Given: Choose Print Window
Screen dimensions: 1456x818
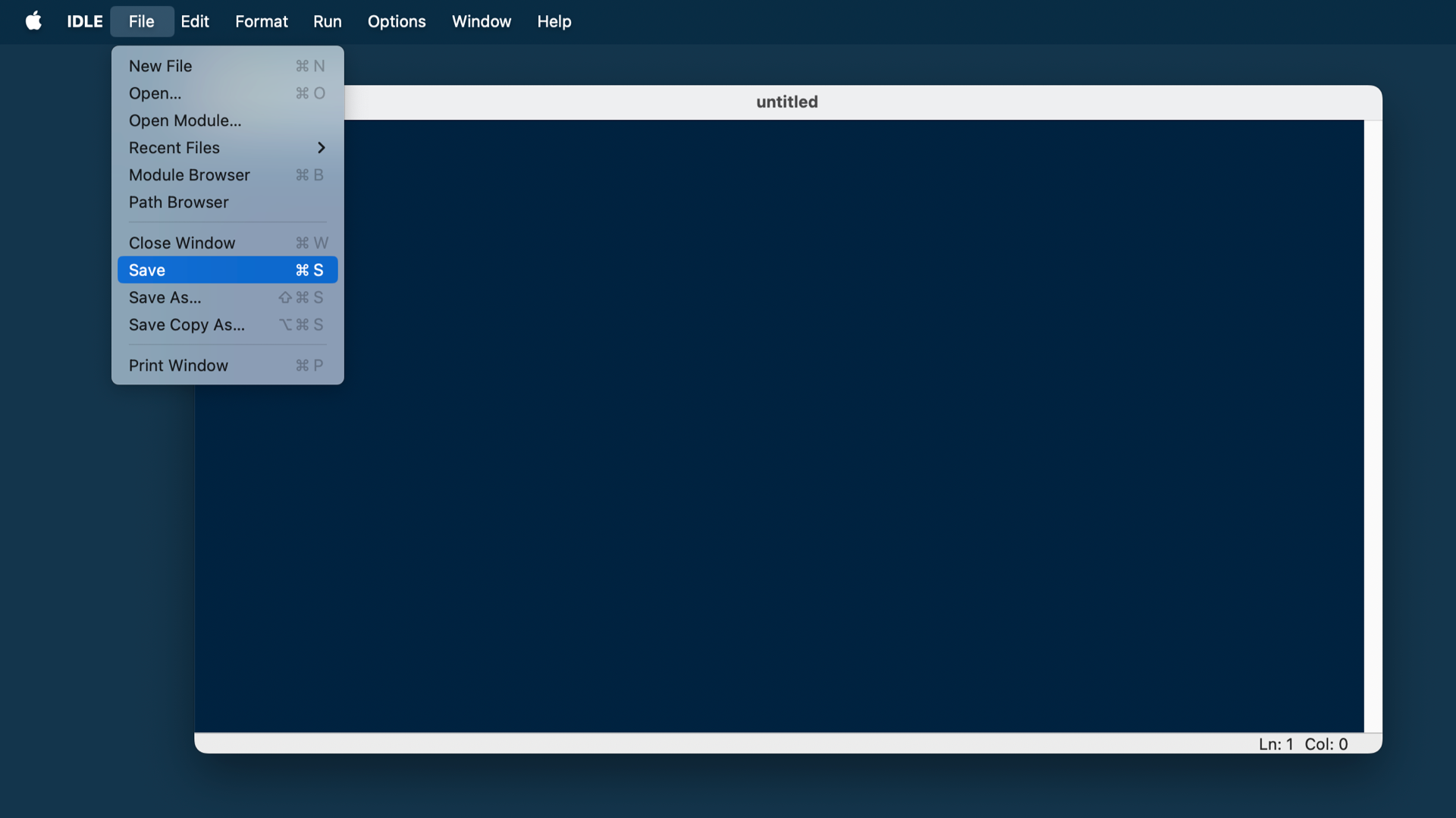Looking at the screenshot, I should click(178, 365).
